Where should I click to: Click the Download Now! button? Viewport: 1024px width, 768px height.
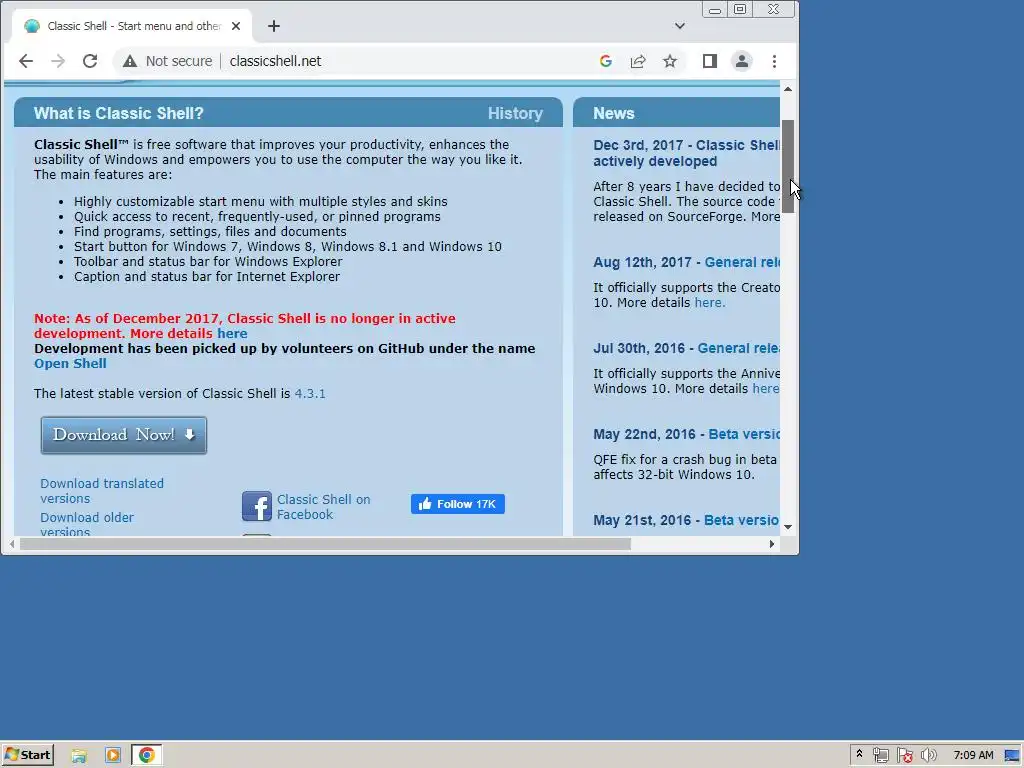click(x=124, y=435)
